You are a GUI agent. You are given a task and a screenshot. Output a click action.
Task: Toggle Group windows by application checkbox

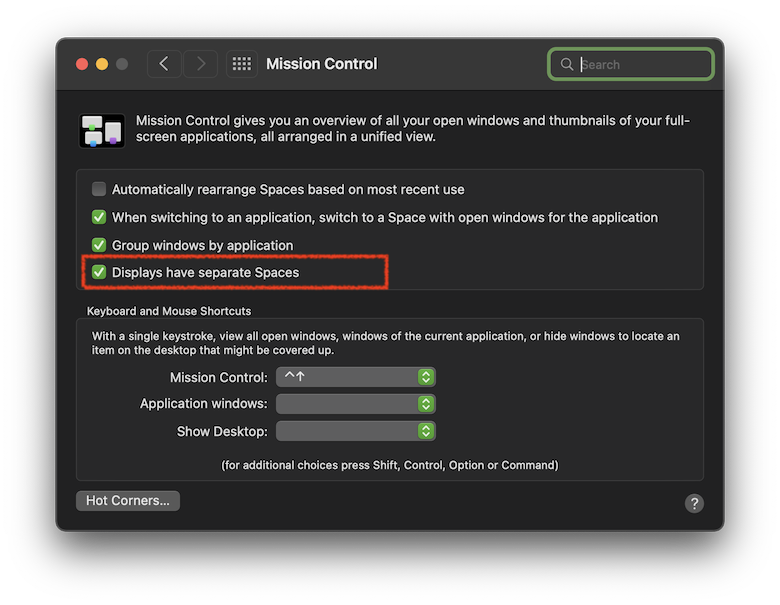coord(99,245)
